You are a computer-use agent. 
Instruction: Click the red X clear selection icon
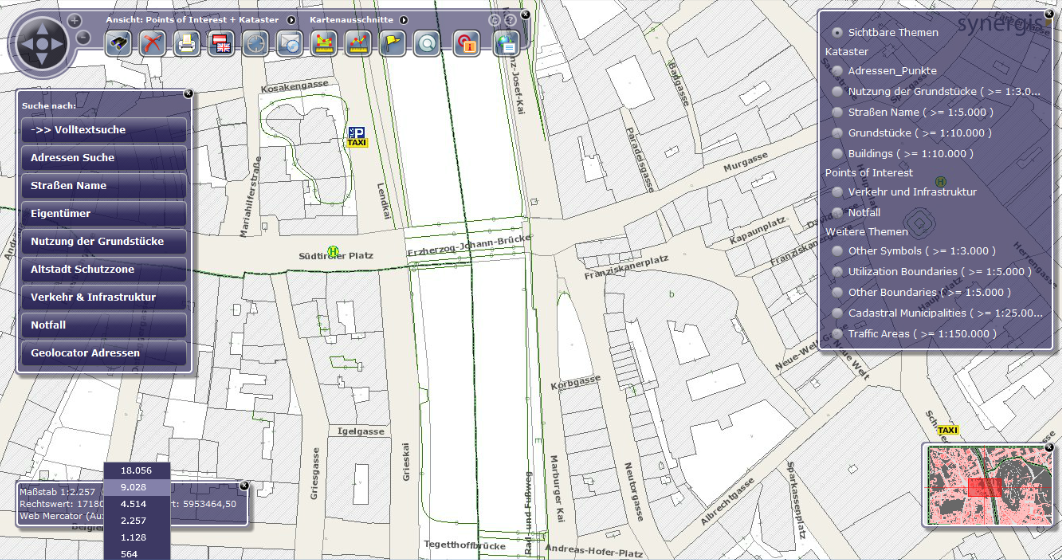152,43
